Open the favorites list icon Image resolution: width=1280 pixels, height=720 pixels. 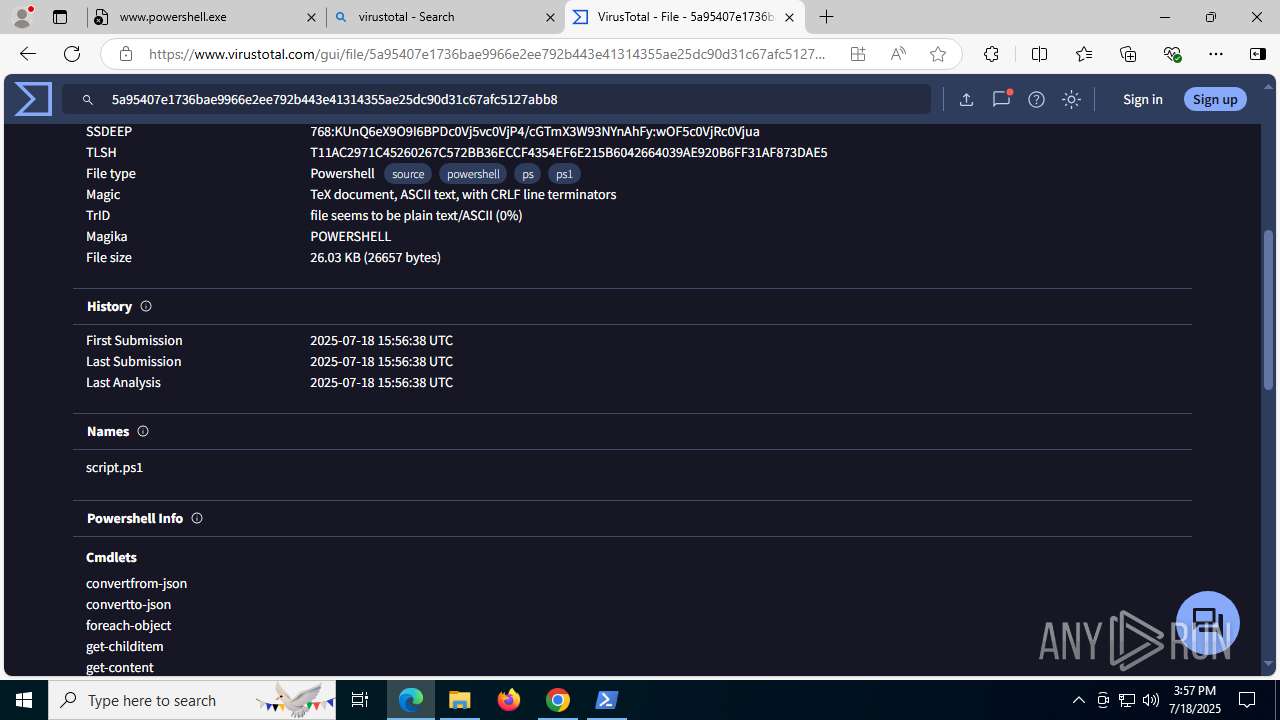(x=1084, y=54)
